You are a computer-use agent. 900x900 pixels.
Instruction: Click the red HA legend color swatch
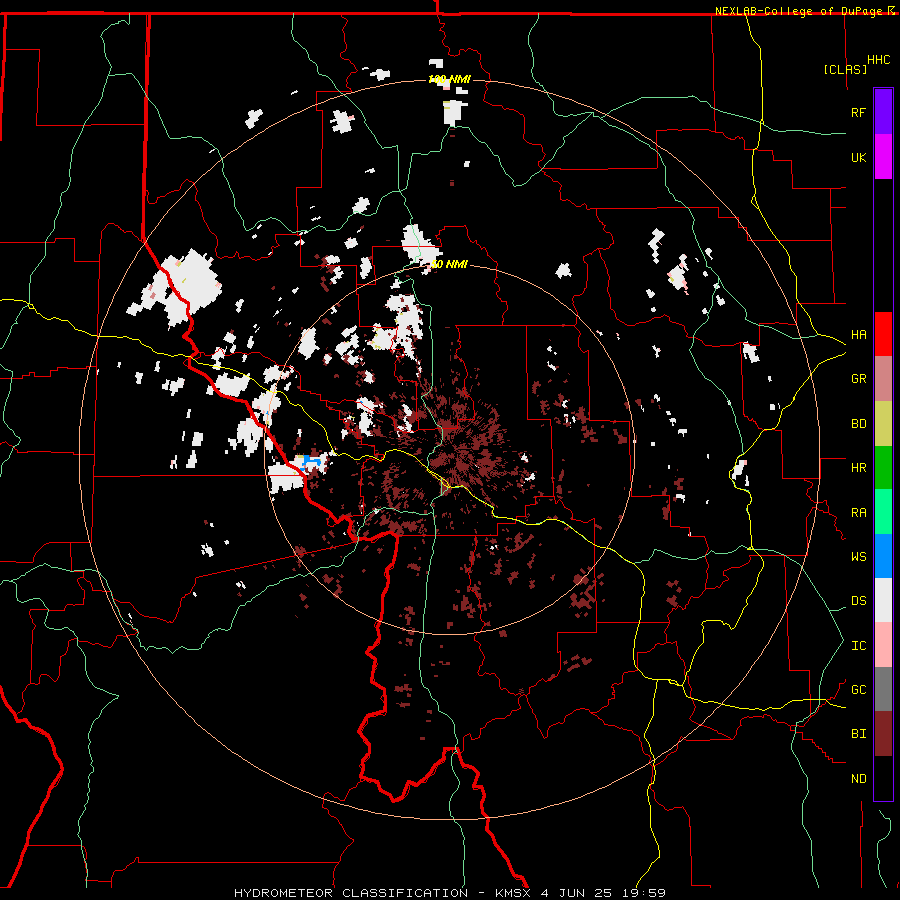click(883, 334)
